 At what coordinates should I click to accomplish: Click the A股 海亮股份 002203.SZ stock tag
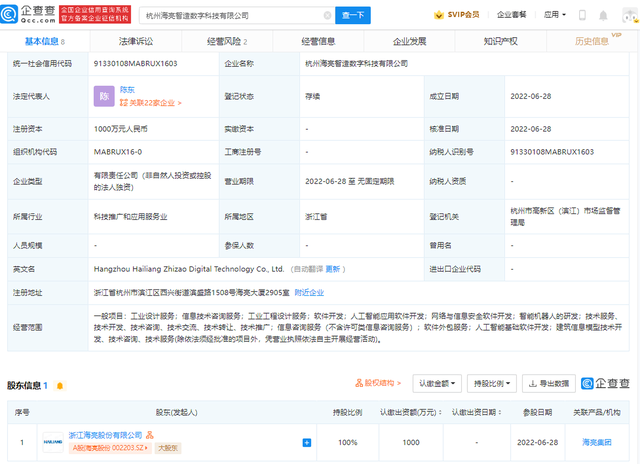pos(110,448)
